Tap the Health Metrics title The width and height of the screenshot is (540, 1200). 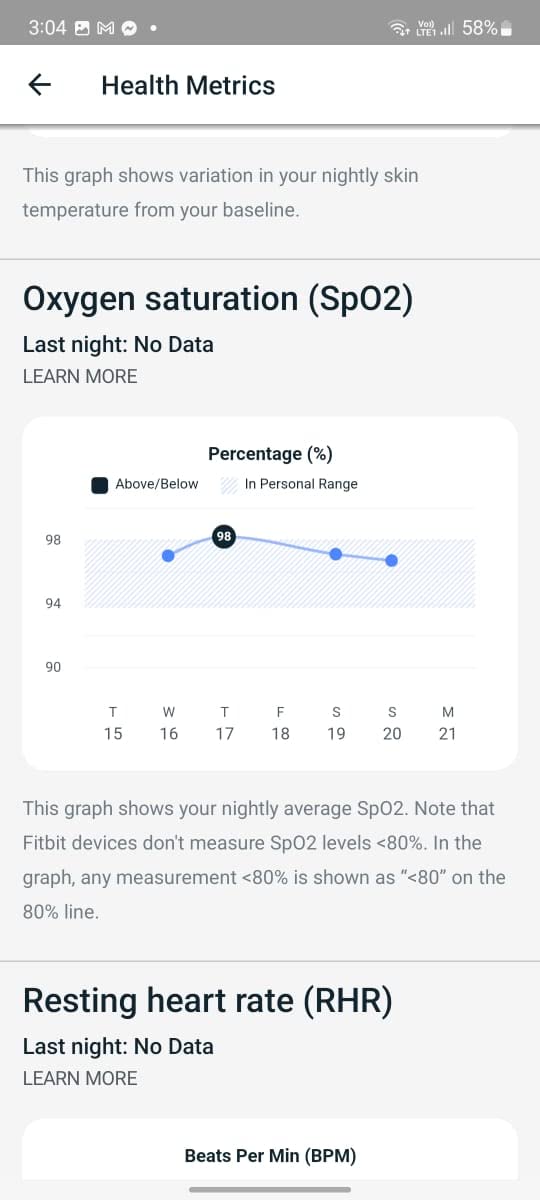click(188, 85)
